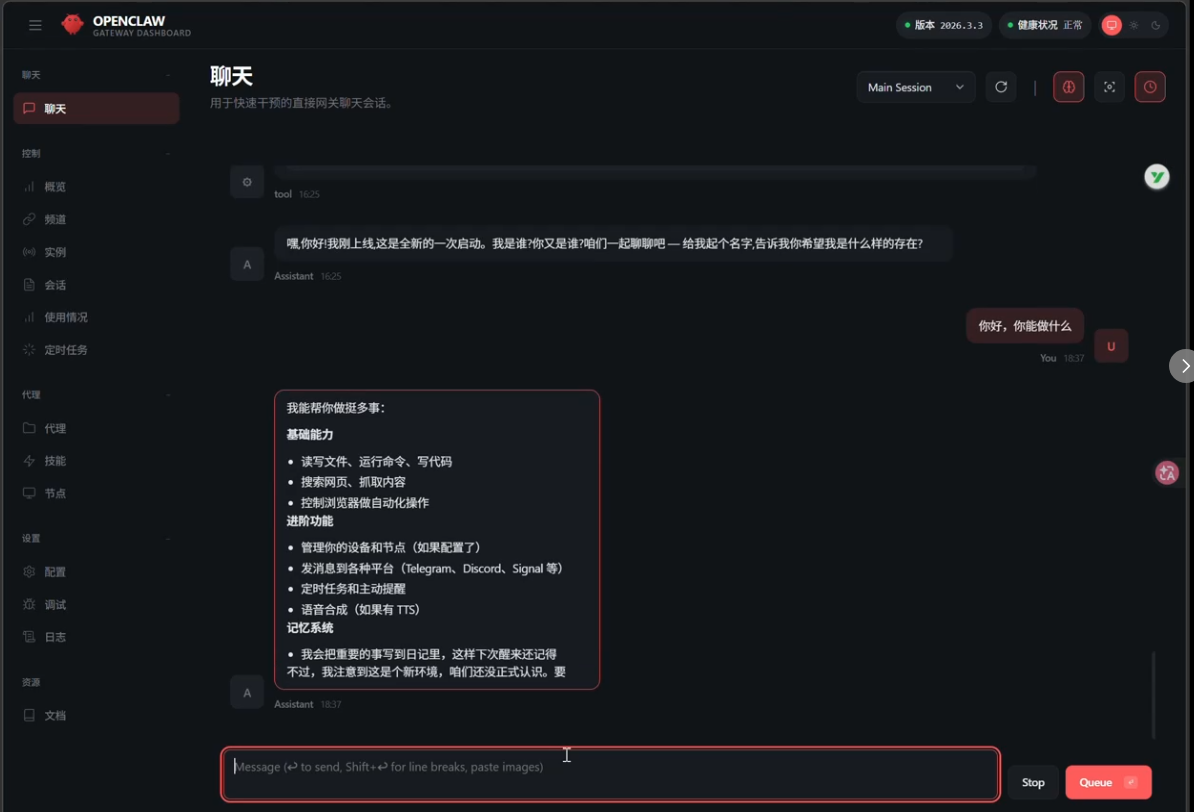The height and width of the screenshot is (812, 1194).
Task: Refresh the chat with reload icon
Action: (x=1001, y=87)
